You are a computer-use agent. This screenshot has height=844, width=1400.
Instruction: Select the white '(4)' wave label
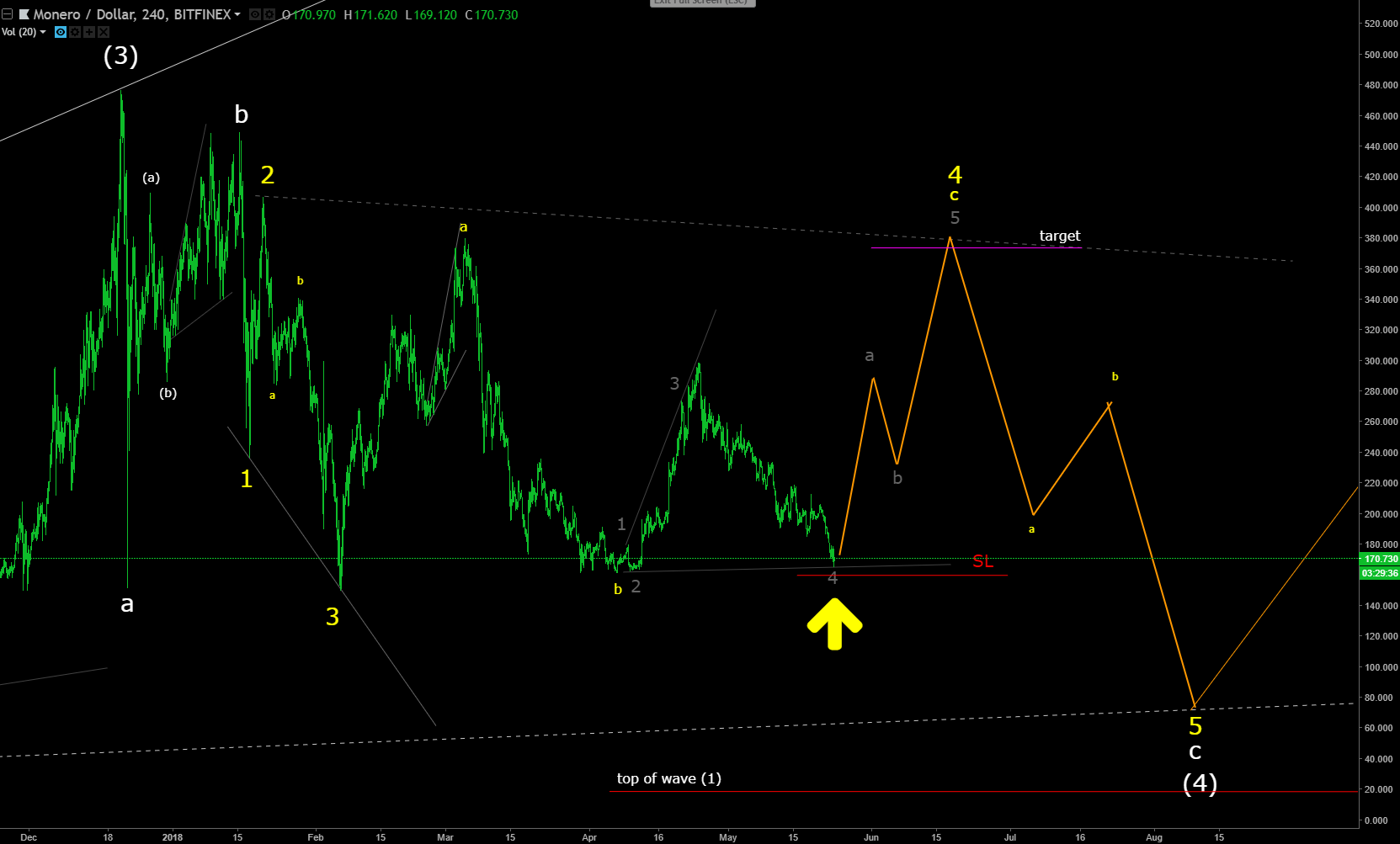(x=1200, y=783)
